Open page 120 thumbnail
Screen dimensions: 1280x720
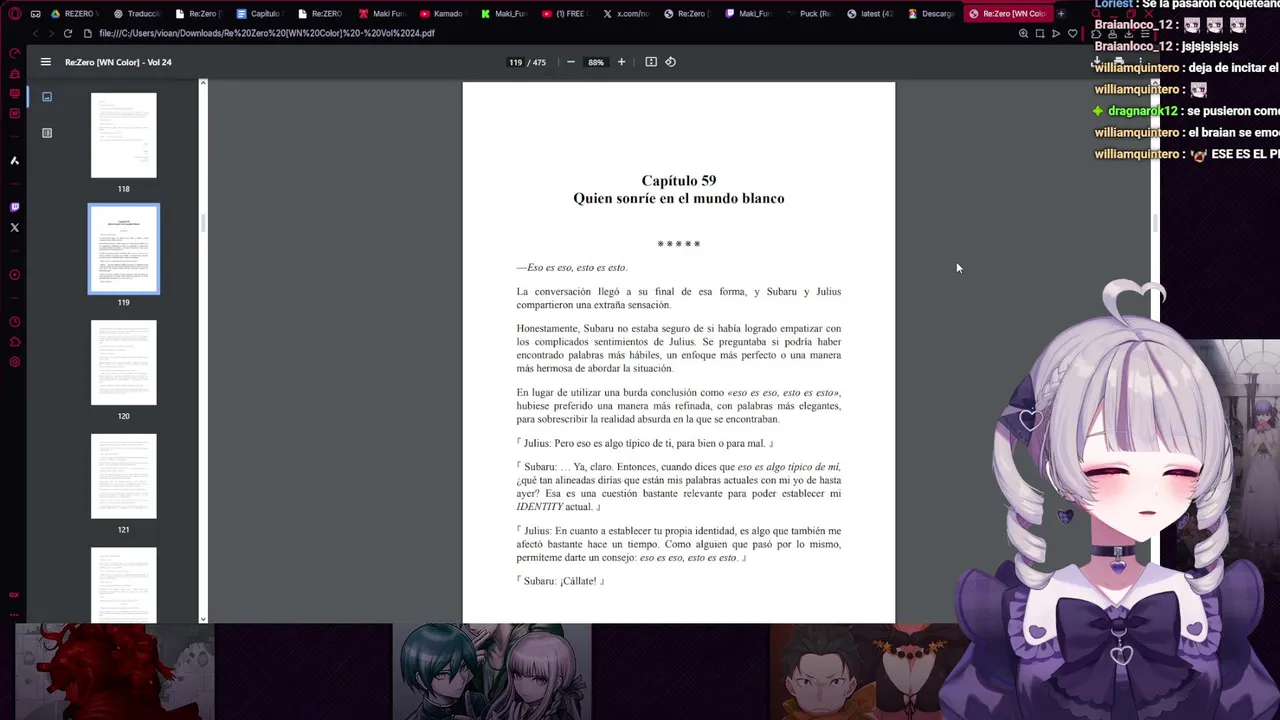tap(124, 363)
